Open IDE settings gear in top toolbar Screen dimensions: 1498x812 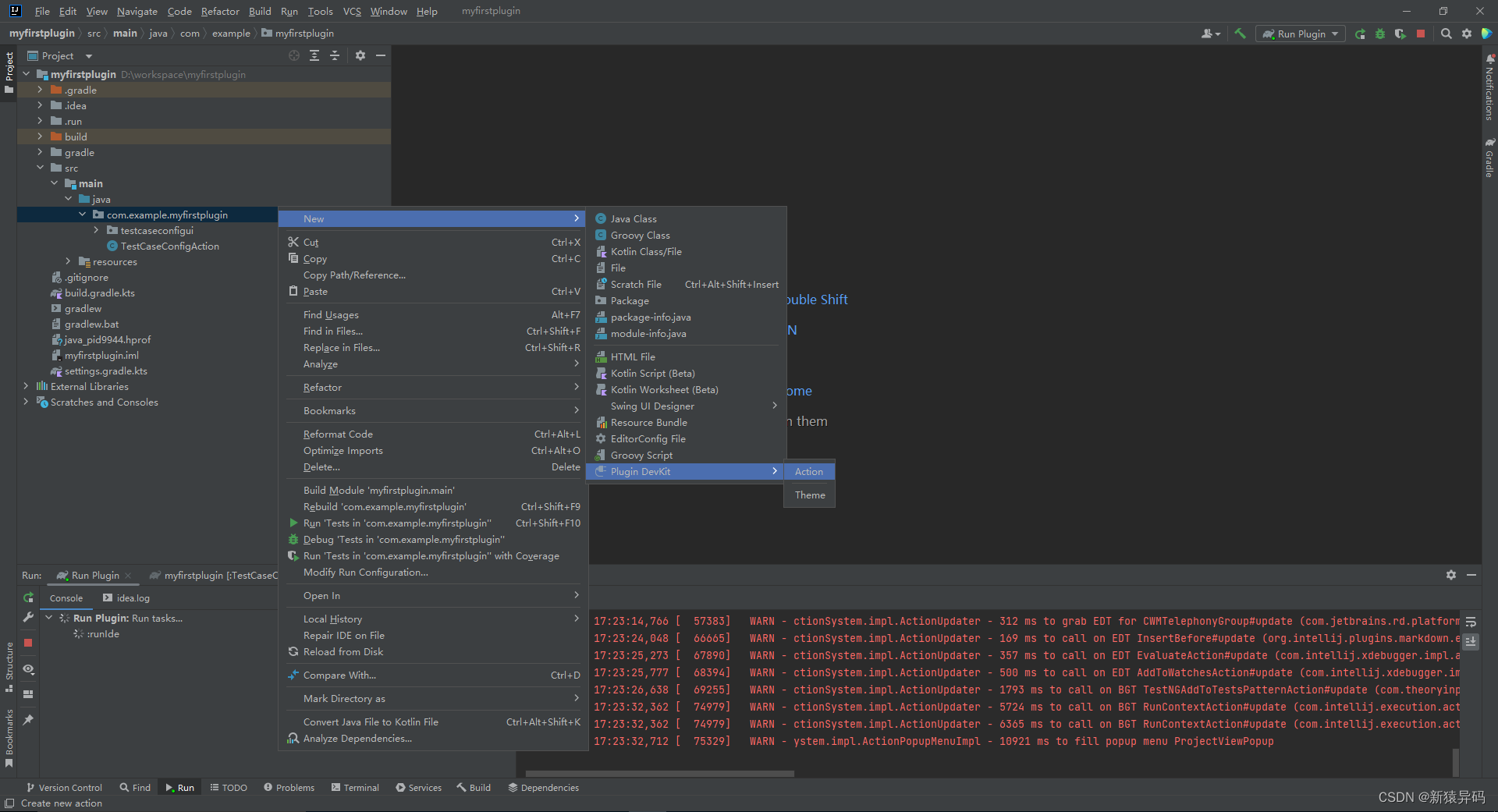(1467, 34)
